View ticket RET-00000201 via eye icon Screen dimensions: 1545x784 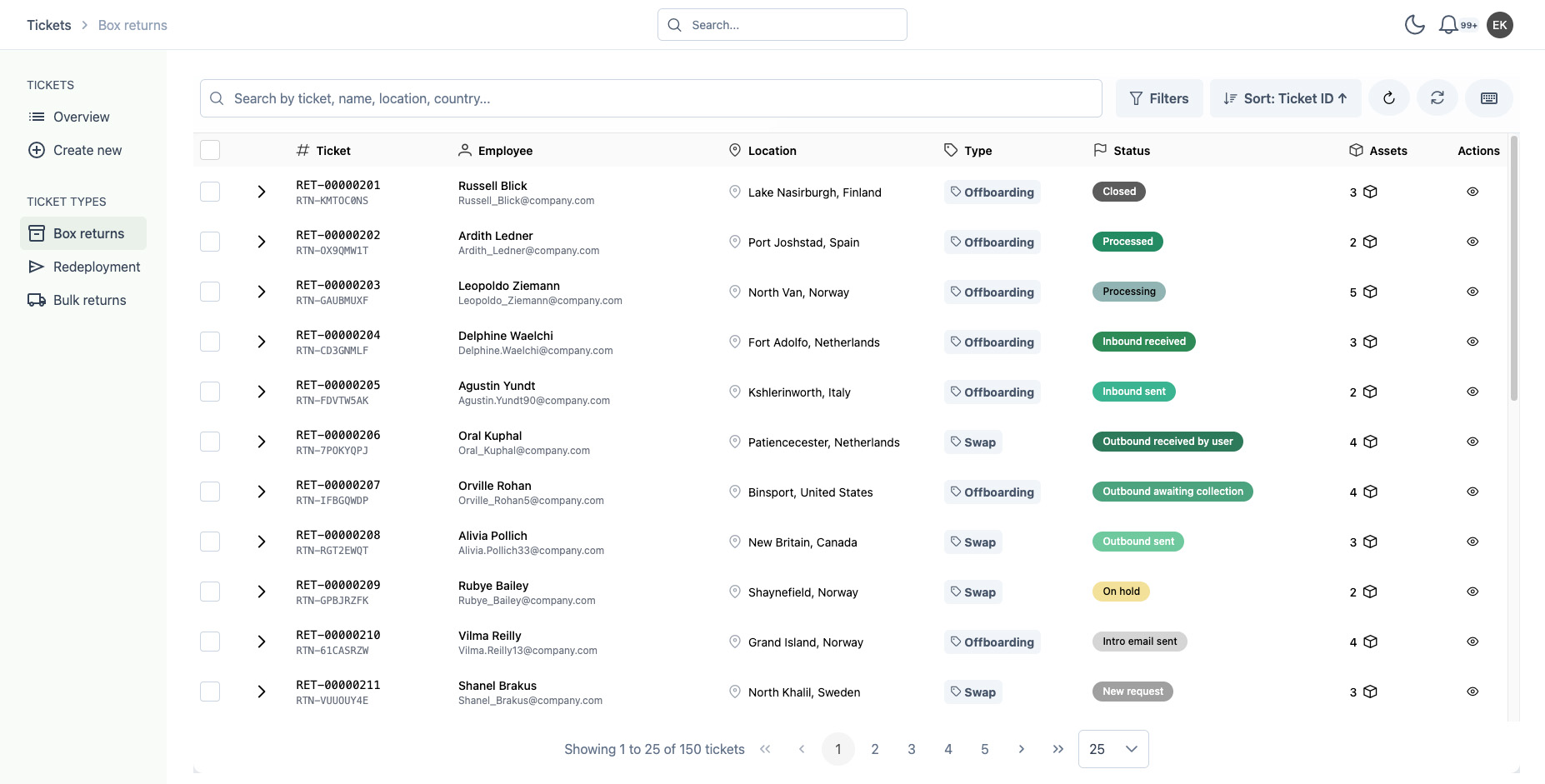(1472, 192)
